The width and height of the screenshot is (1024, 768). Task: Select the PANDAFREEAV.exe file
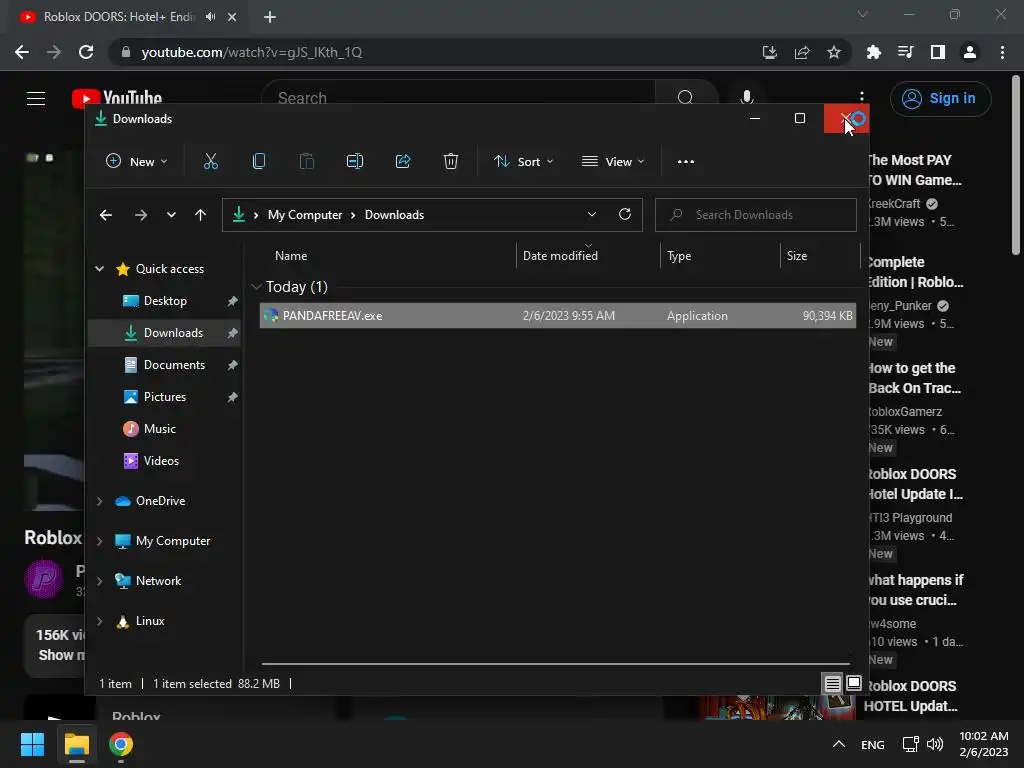coord(558,315)
